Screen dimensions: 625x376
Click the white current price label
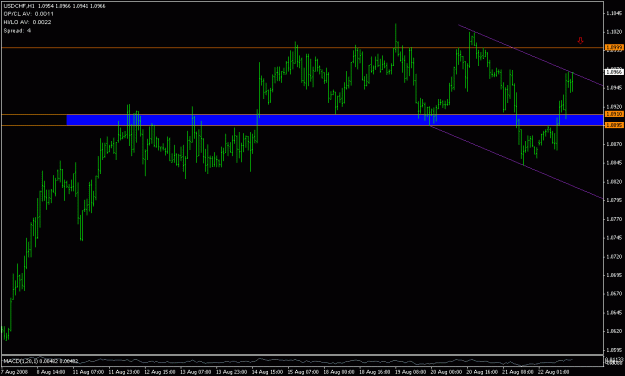pos(614,72)
